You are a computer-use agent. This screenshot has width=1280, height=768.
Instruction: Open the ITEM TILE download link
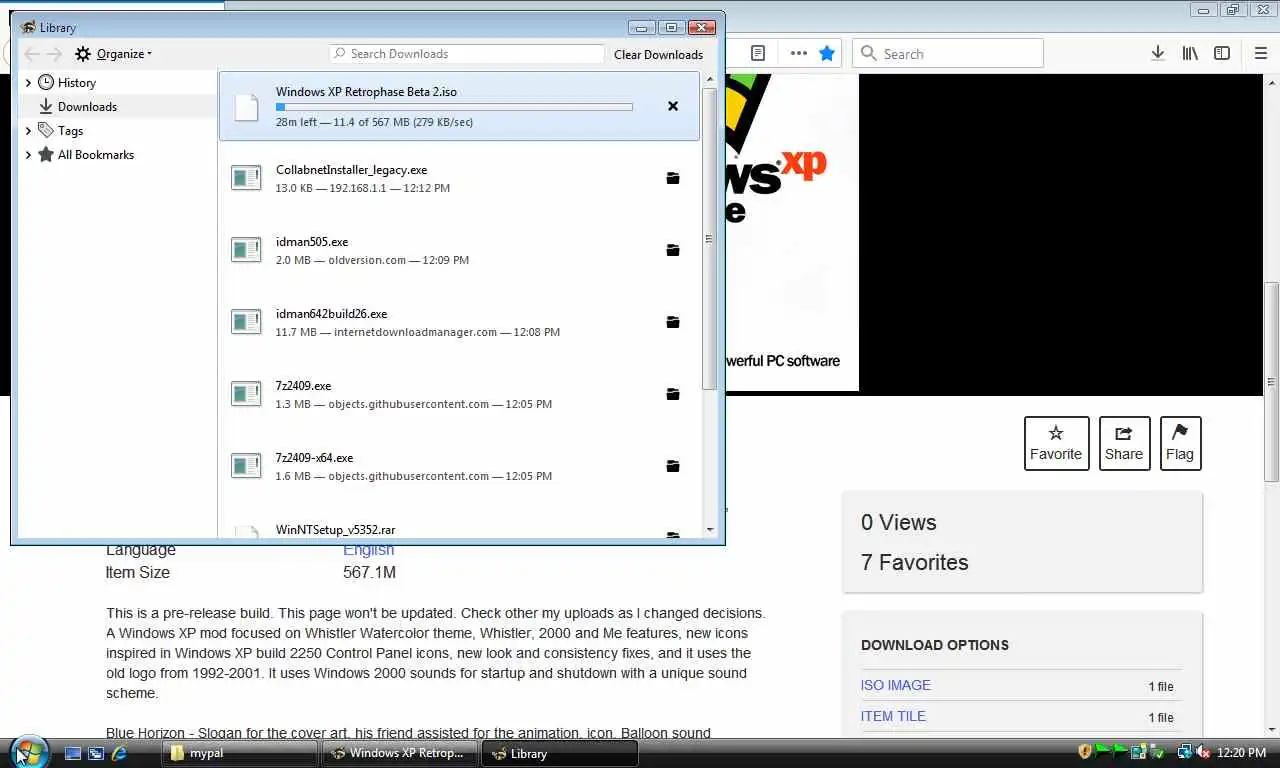[x=893, y=716]
